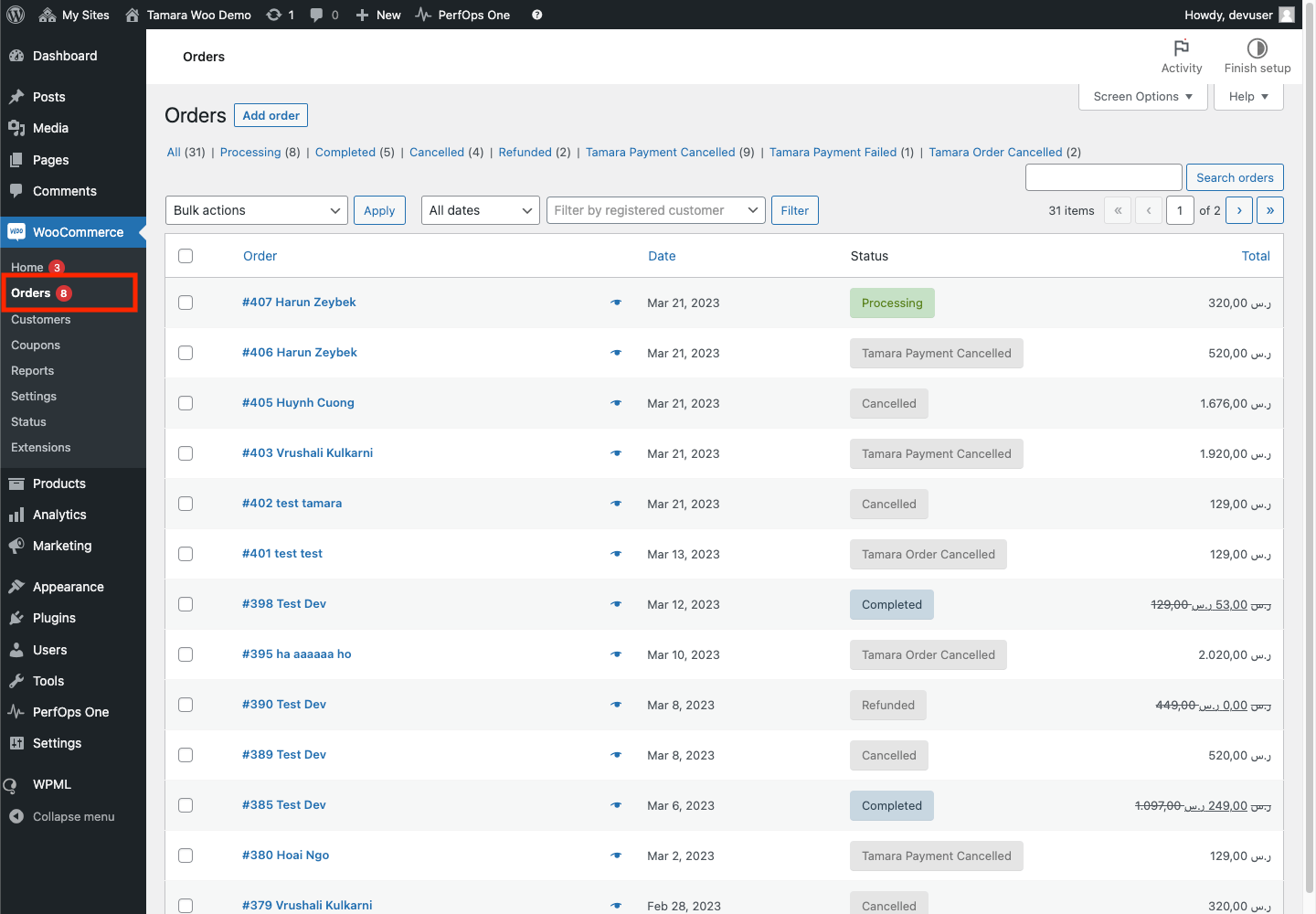Screen dimensions: 1316x914
Task: Check the box for order #402
Action: (x=186, y=504)
